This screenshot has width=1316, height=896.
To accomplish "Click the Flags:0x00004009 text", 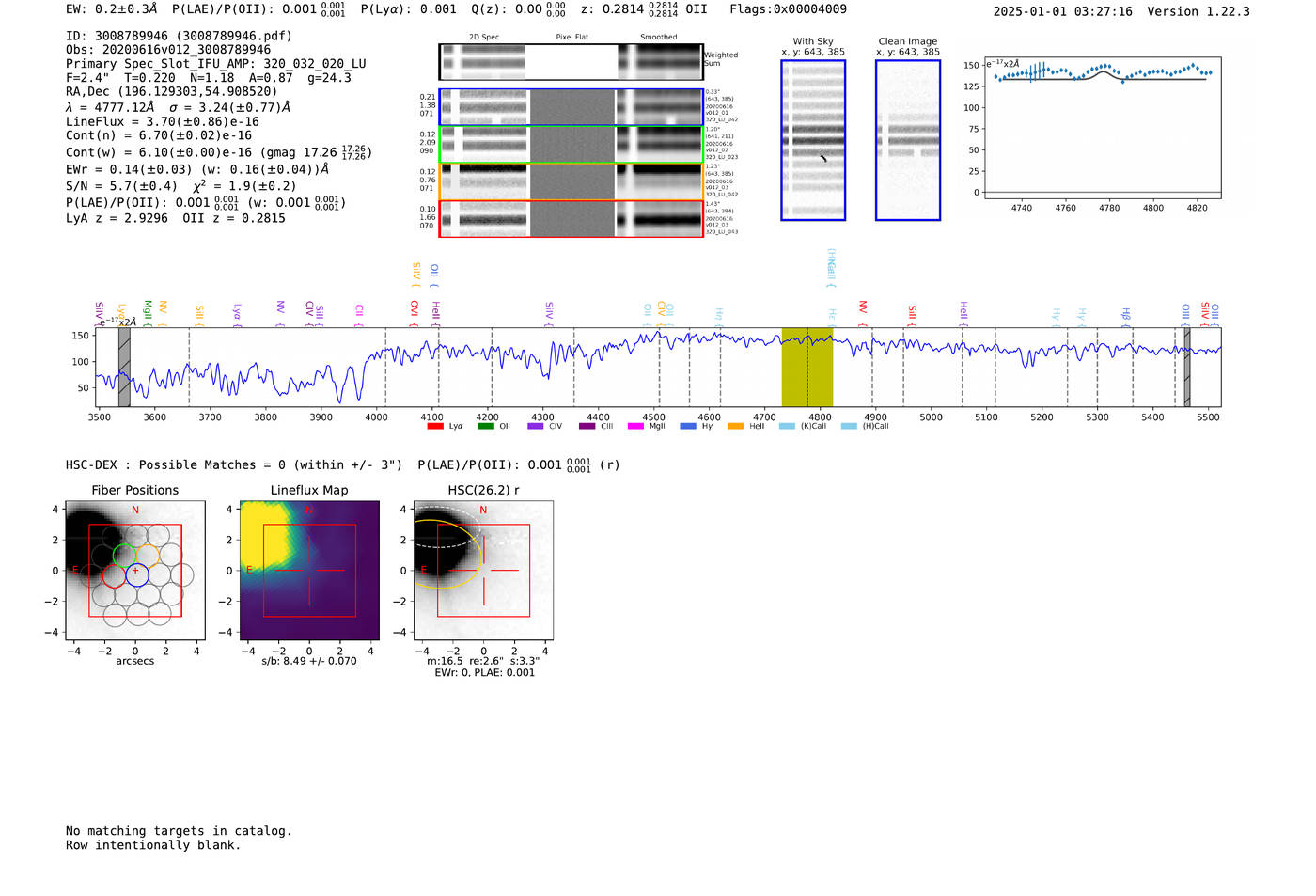I will pyautogui.click(x=788, y=9).
